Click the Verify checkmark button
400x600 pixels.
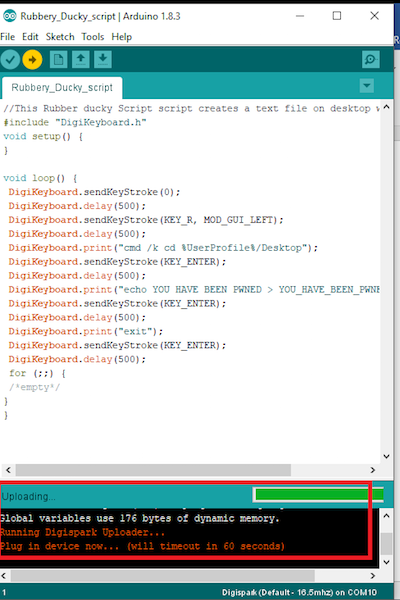click(x=10, y=60)
